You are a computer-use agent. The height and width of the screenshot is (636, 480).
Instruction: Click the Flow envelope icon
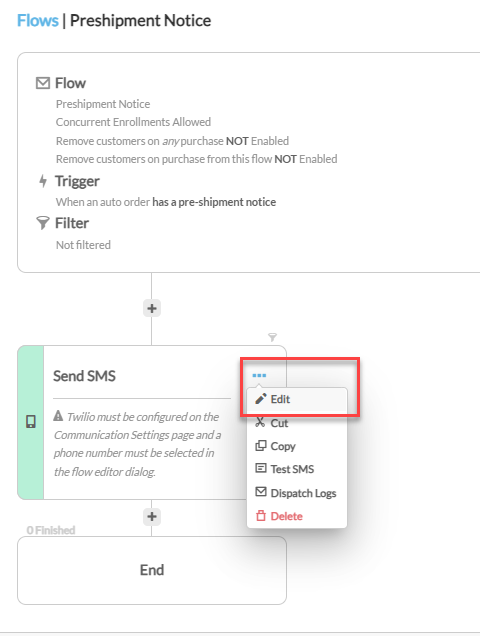pyautogui.click(x=43, y=83)
